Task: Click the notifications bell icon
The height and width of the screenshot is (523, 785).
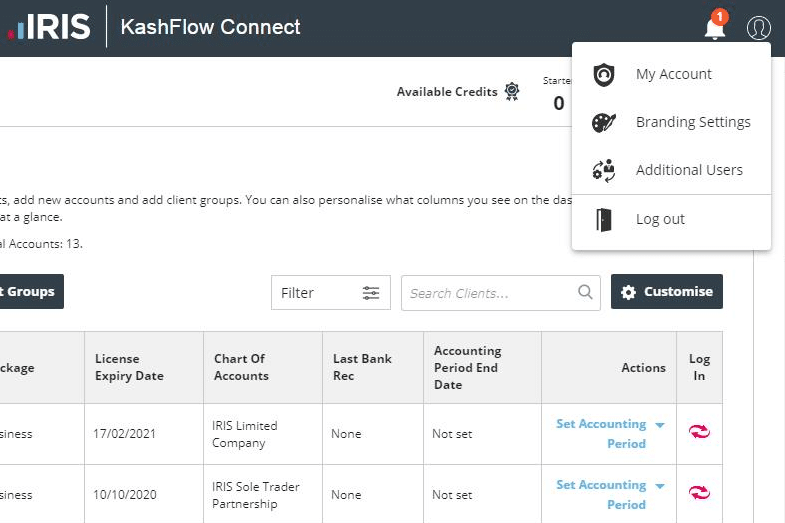Action: point(714,28)
